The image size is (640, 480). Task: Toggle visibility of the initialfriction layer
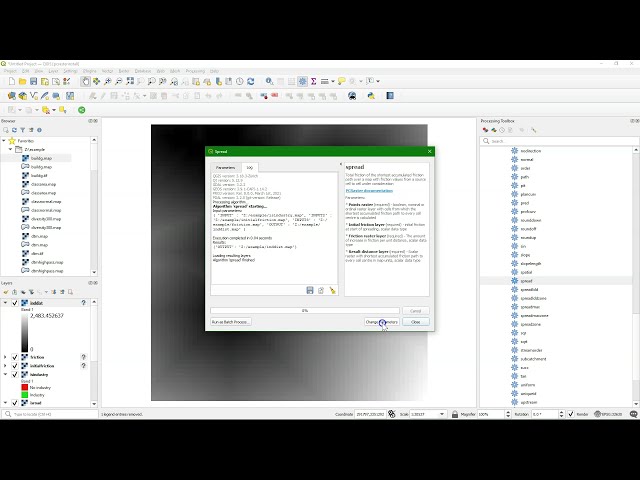click(x=15, y=366)
